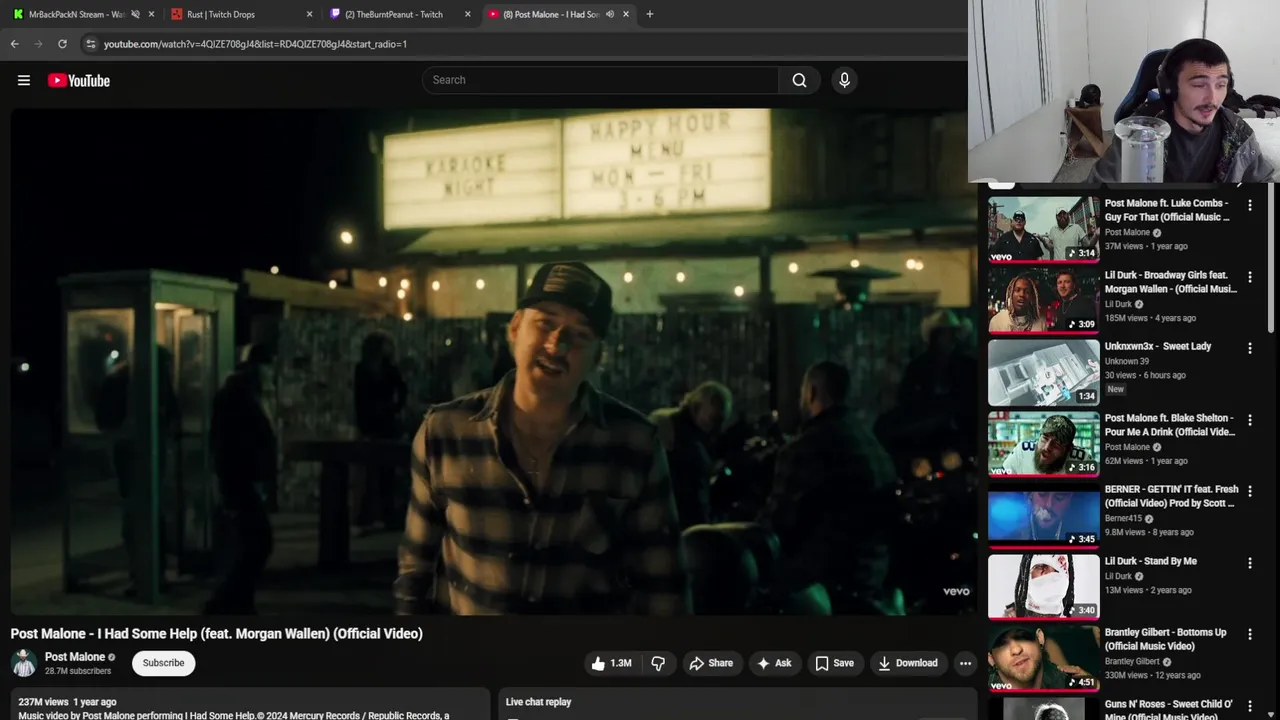This screenshot has height=720, width=1280.
Task: Like the video with thumbs up
Action: (611, 663)
